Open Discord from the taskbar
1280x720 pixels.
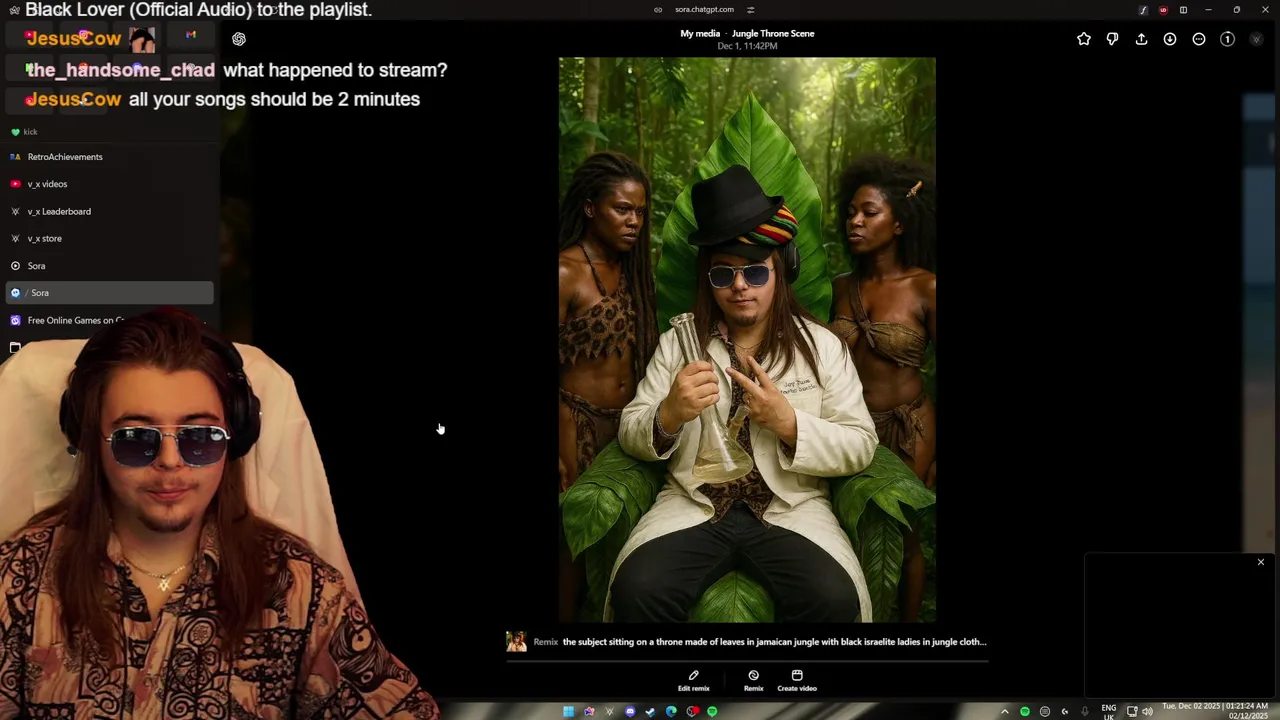tap(630, 711)
